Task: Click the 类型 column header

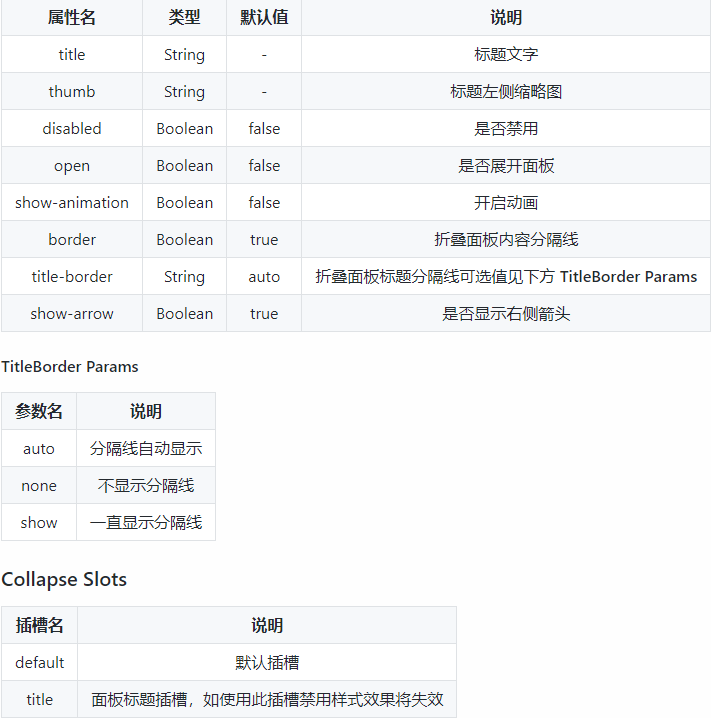Action: coord(185,17)
